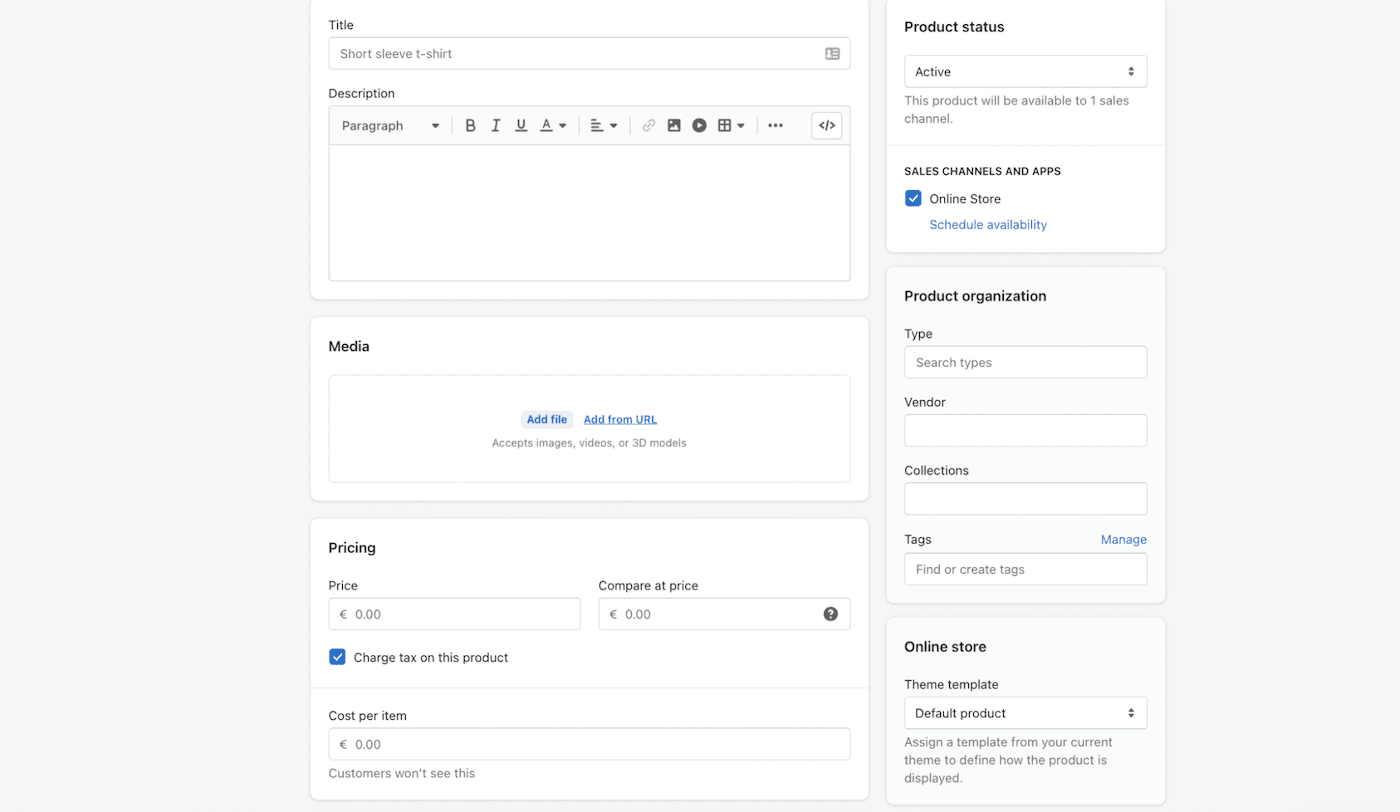Insert image icon in description toolbar
Viewport: 1400px width, 812px height.
pyautogui.click(x=674, y=126)
